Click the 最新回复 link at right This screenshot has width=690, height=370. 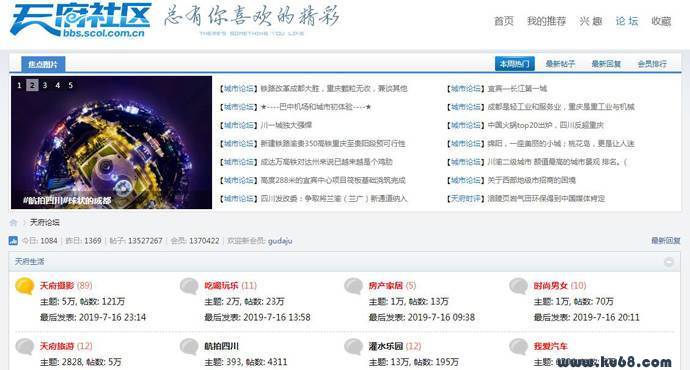click(x=666, y=241)
